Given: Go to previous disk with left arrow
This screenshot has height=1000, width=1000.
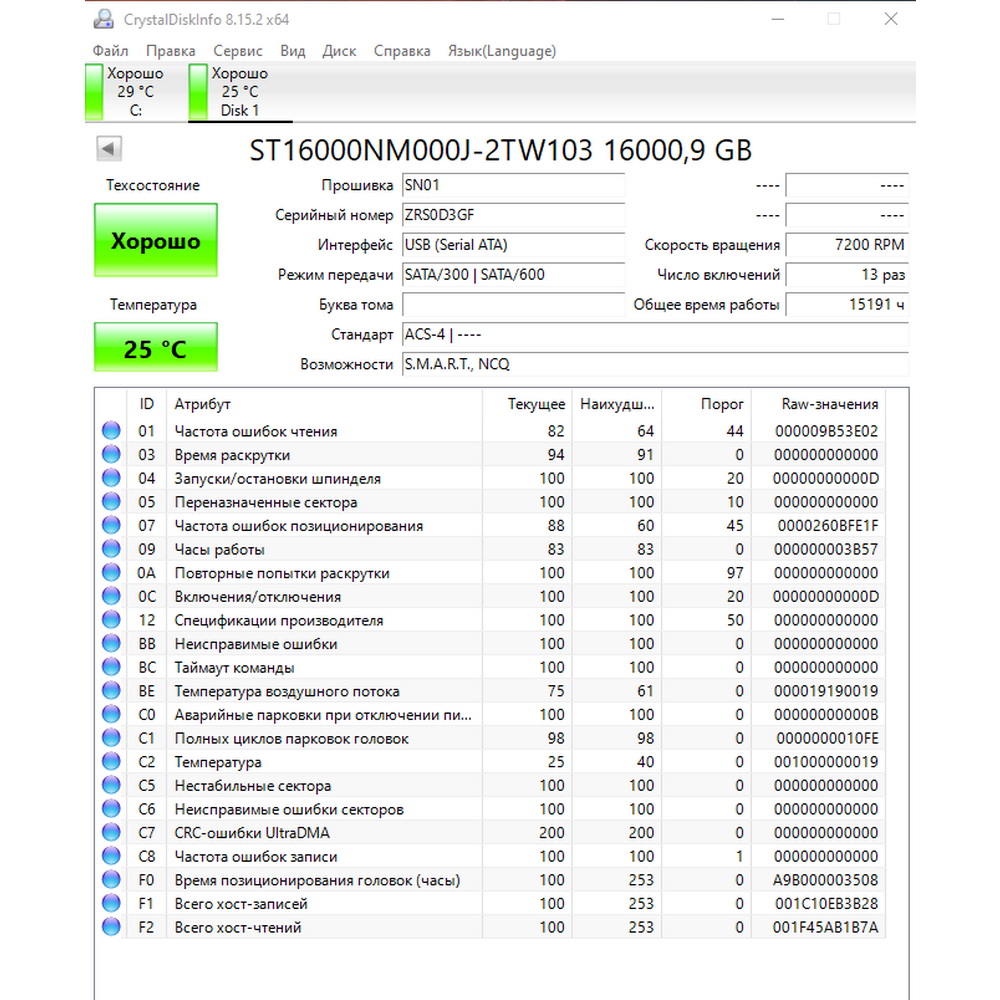Looking at the screenshot, I should pos(109,149).
